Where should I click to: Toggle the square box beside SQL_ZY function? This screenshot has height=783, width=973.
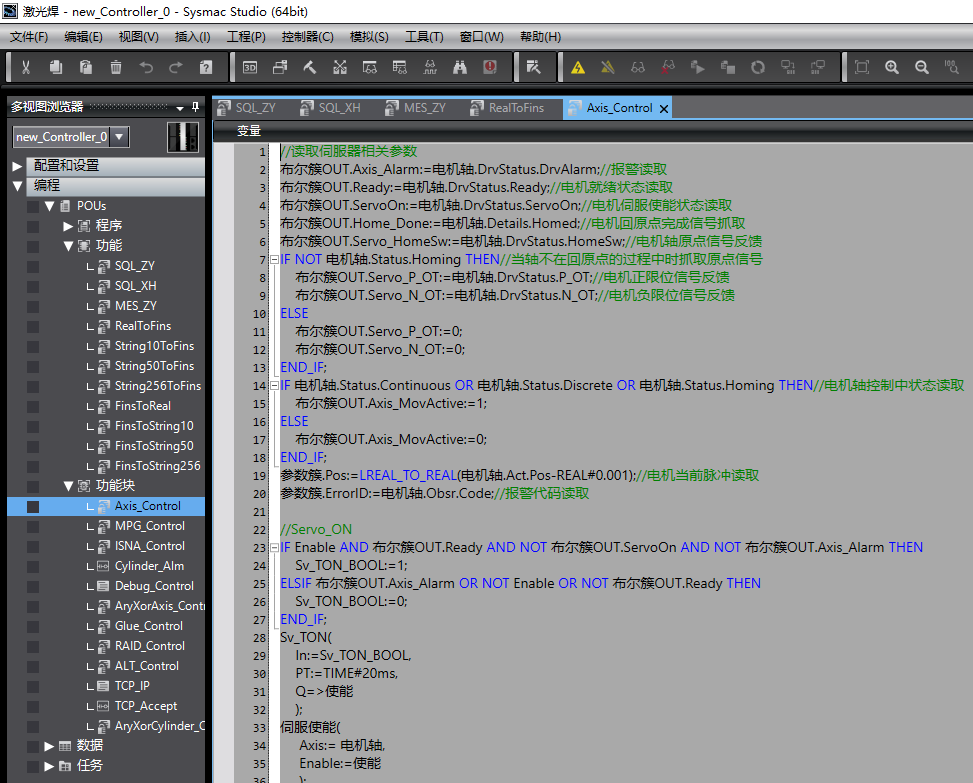pos(33,266)
